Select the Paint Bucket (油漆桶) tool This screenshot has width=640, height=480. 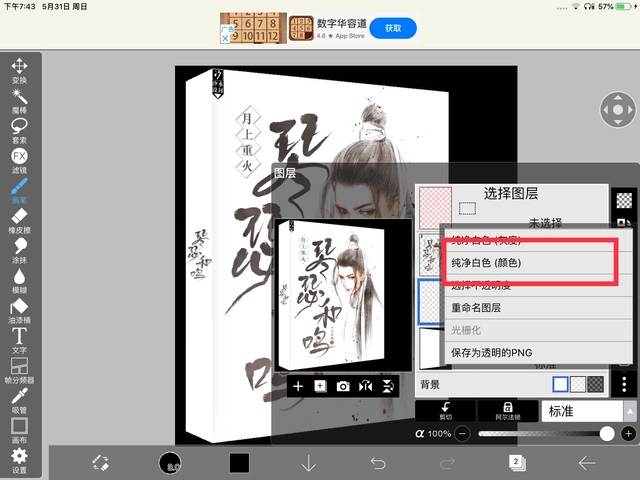(x=19, y=309)
